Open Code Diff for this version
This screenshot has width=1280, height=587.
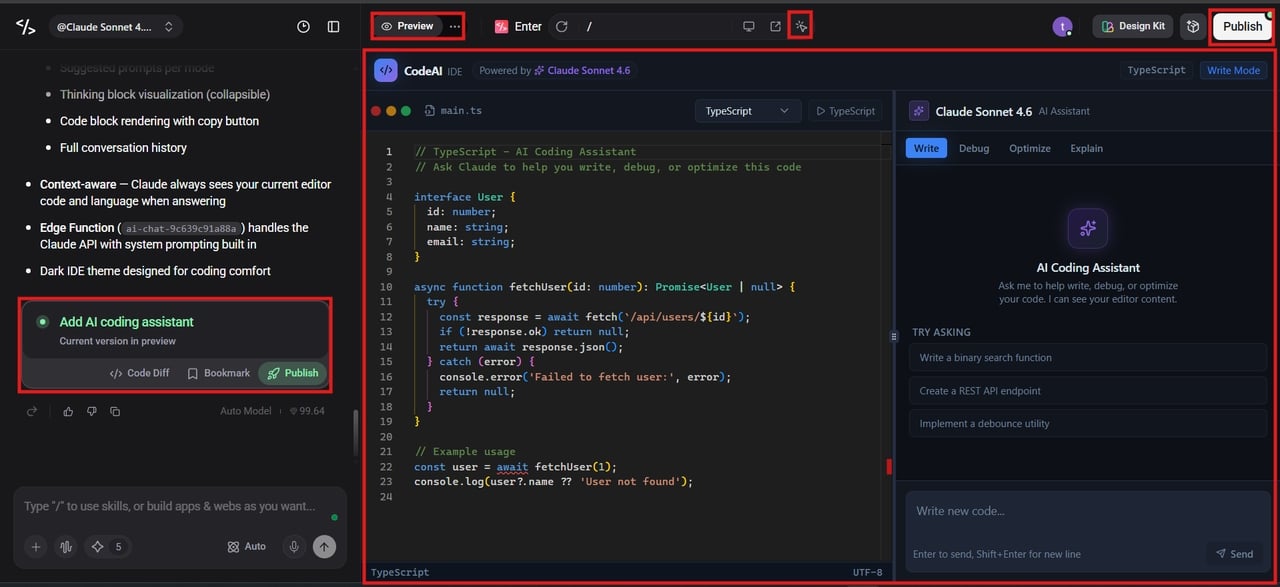pos(139,373)
